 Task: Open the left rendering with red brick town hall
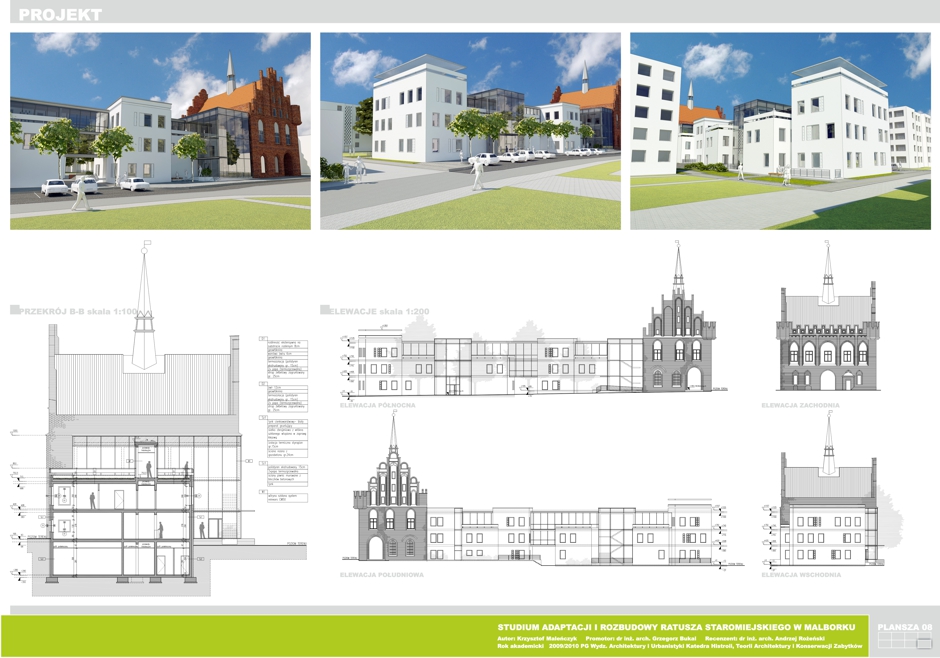pos(160,131)
